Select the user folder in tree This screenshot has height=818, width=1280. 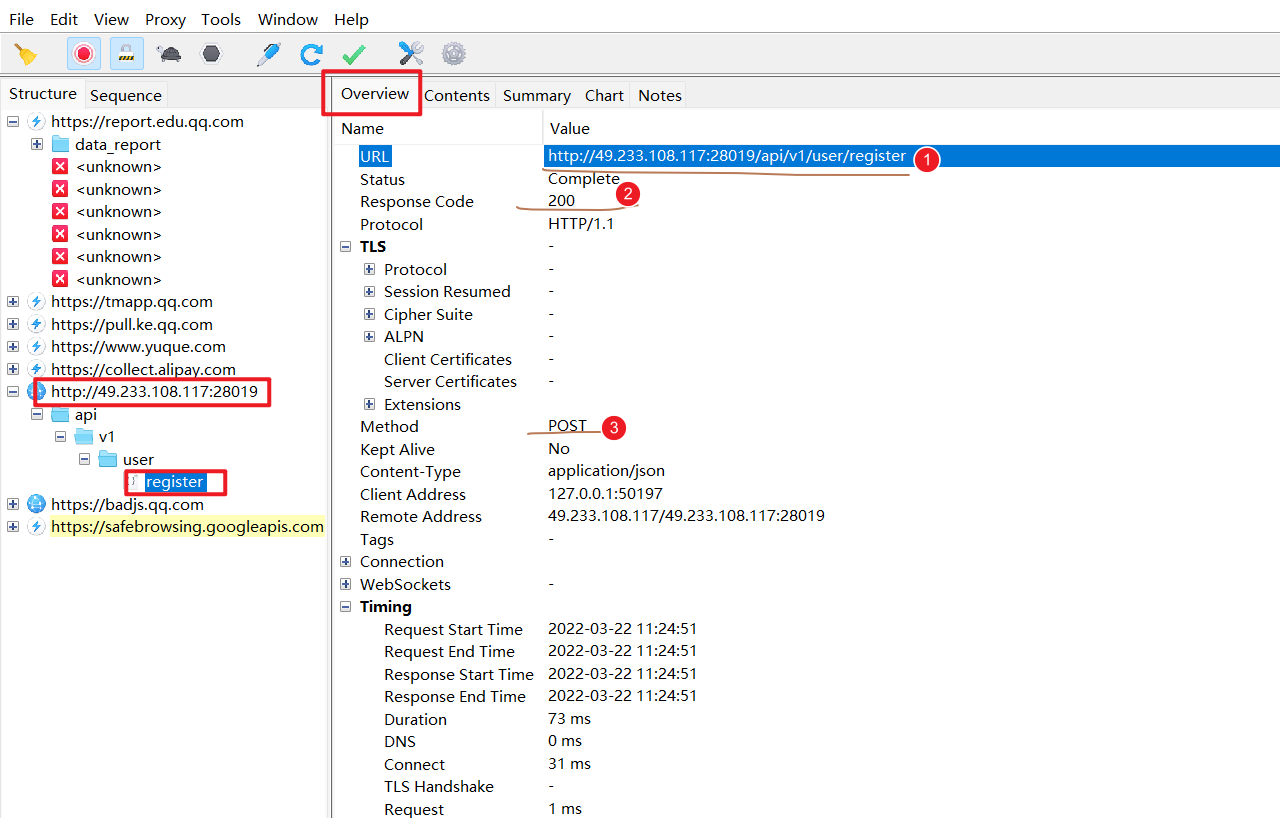coord(139,459)
